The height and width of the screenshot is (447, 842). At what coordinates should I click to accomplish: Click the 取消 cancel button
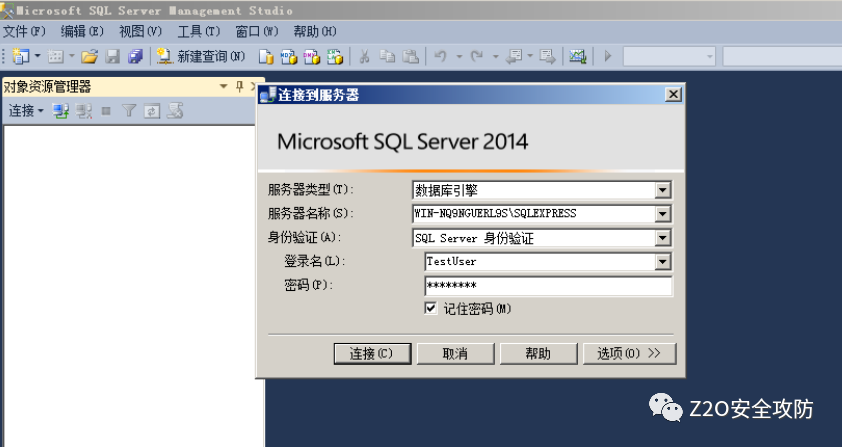(455, 354)
